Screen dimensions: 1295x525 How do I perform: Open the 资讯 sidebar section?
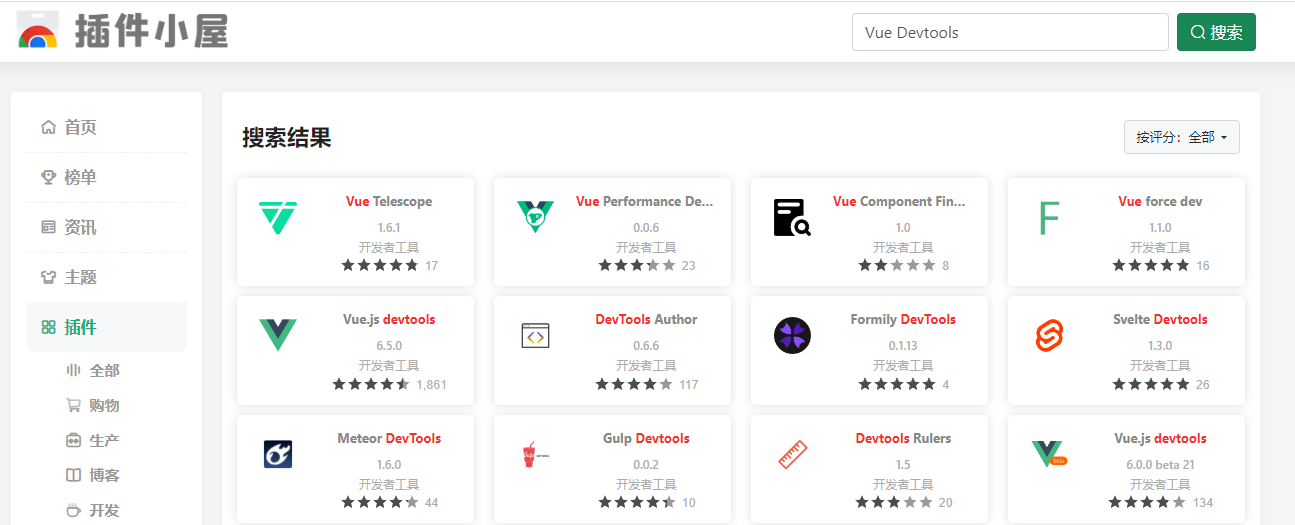tap(106, 227)
